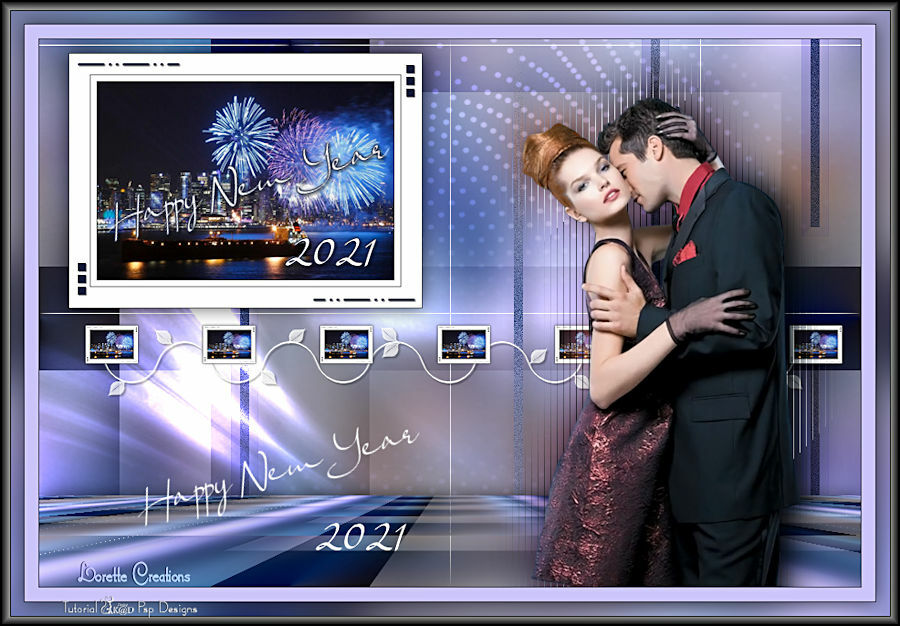
Task: Select the fourth small fireworks thumbnail in the row
Action: pos(464,343)
